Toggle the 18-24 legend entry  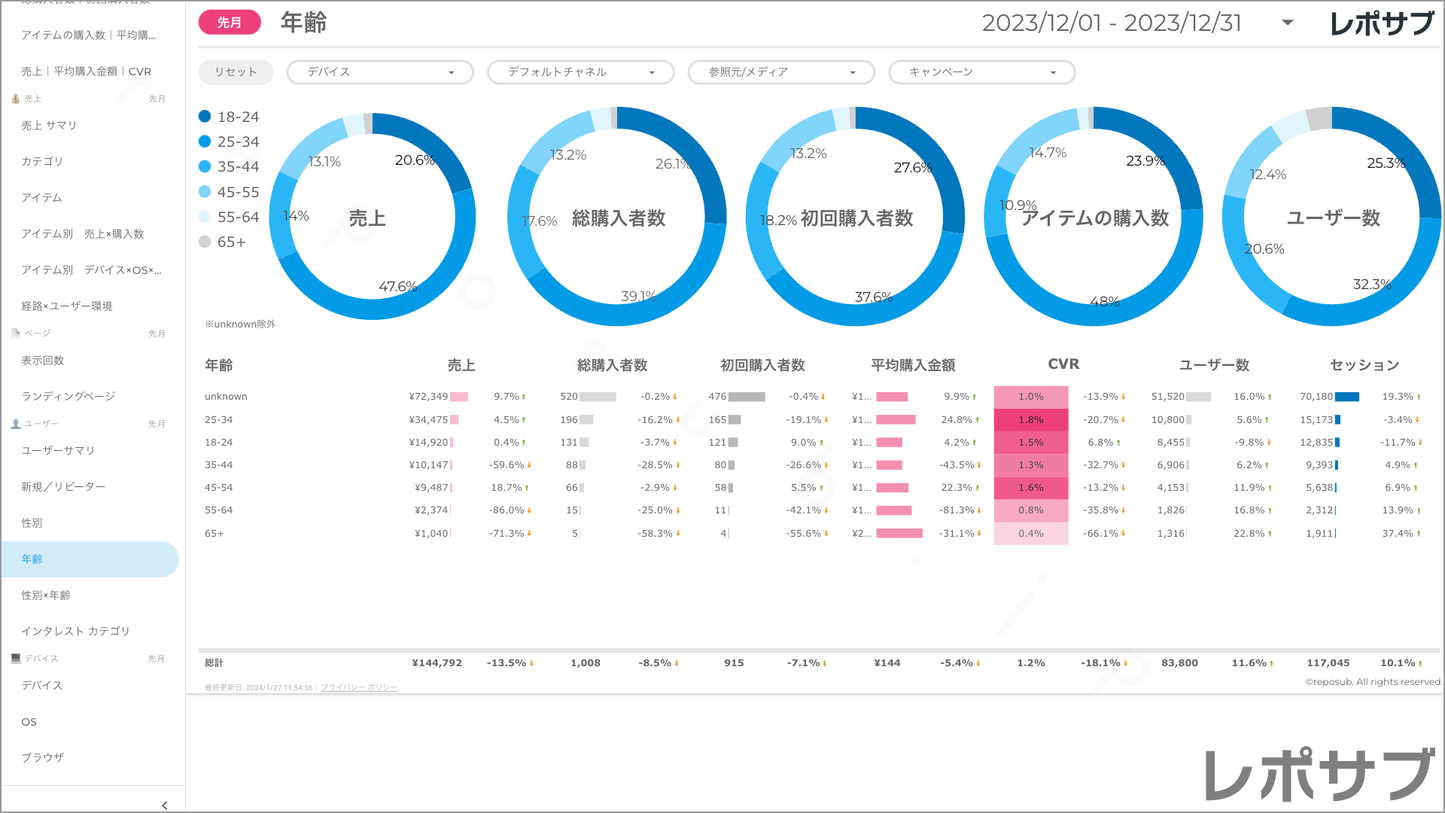[229, 117]
